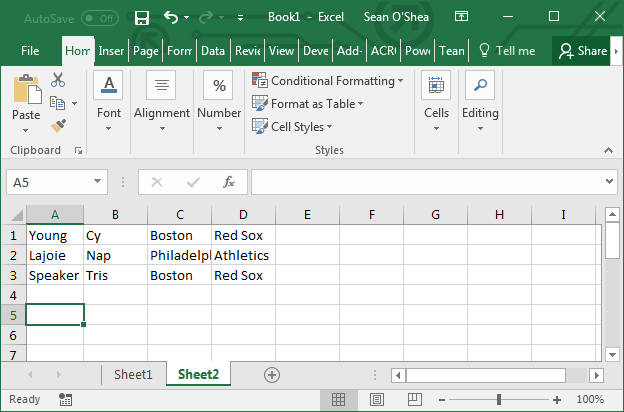Click the Paste clipboard icon
Screen dimensions: 624x412
tap(27, 90)
